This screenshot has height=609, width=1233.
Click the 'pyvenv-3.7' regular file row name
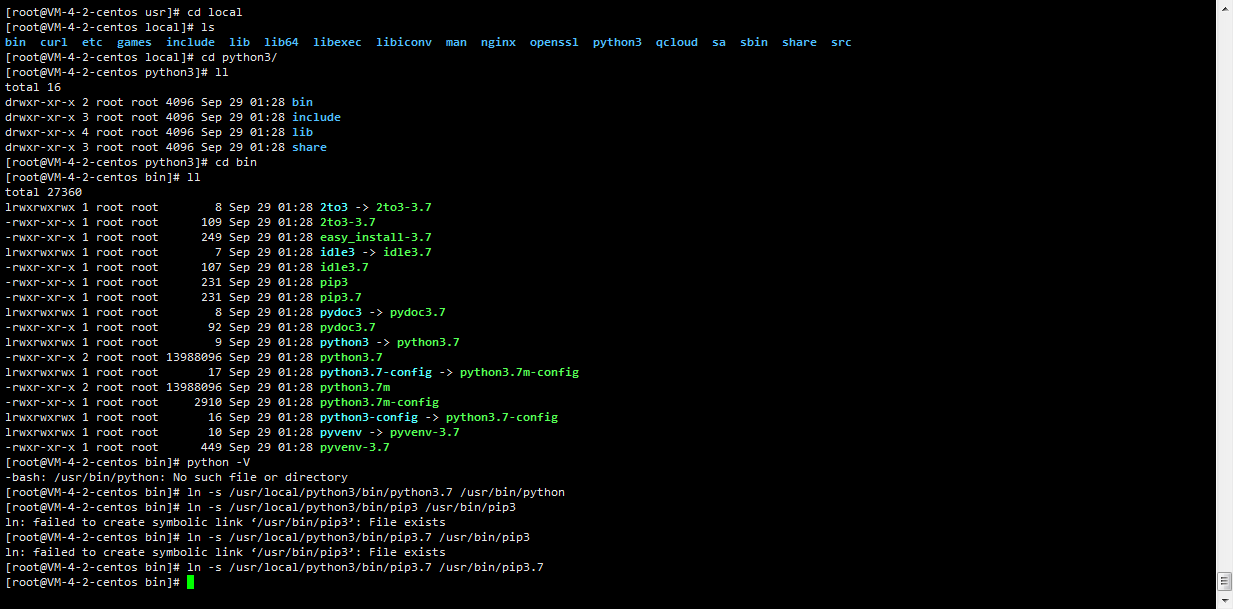[x=355, y=447]
